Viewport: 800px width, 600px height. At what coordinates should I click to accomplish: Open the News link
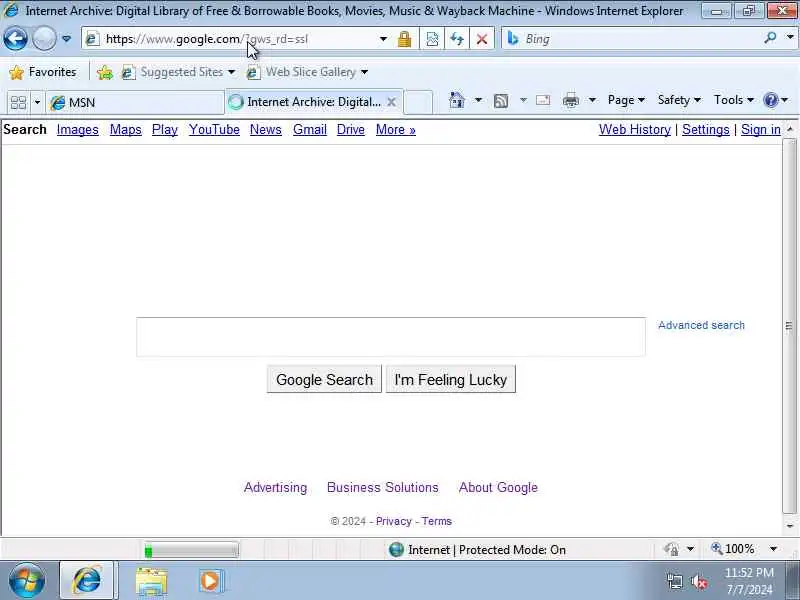point(266,130)
